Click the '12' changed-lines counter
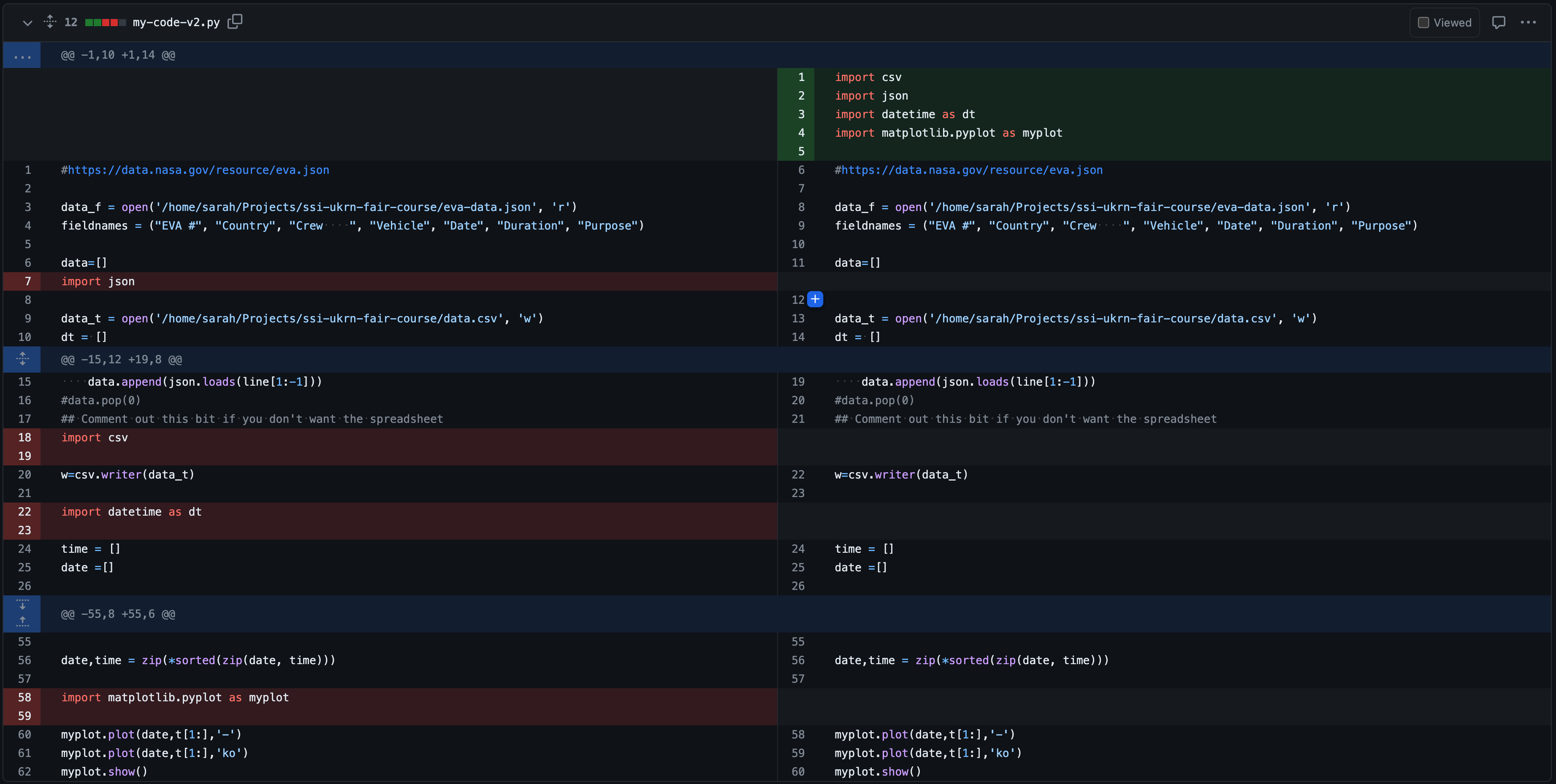 point(70,22)
